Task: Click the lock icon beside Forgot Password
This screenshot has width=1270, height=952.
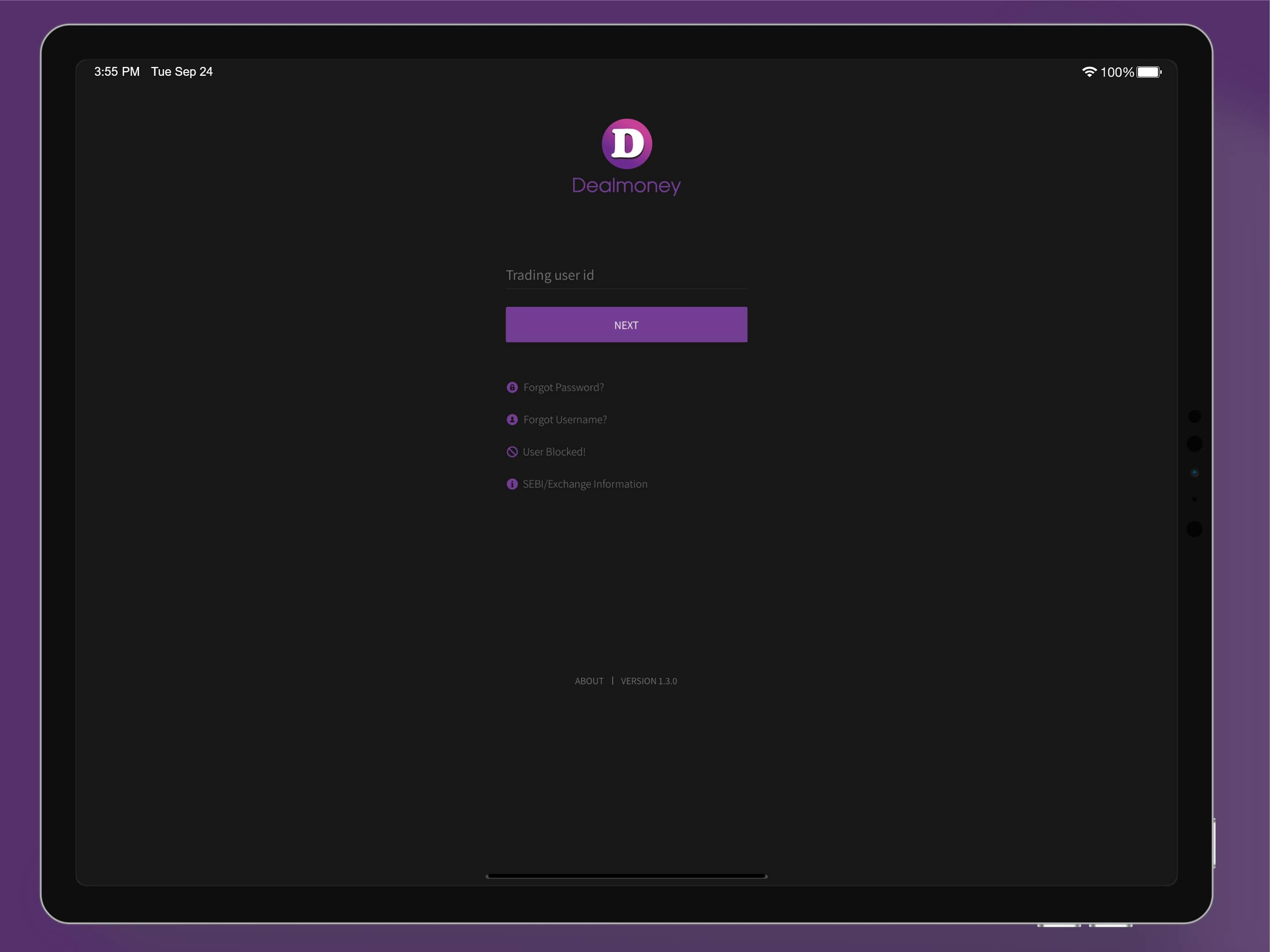Action: pos(512,387)
